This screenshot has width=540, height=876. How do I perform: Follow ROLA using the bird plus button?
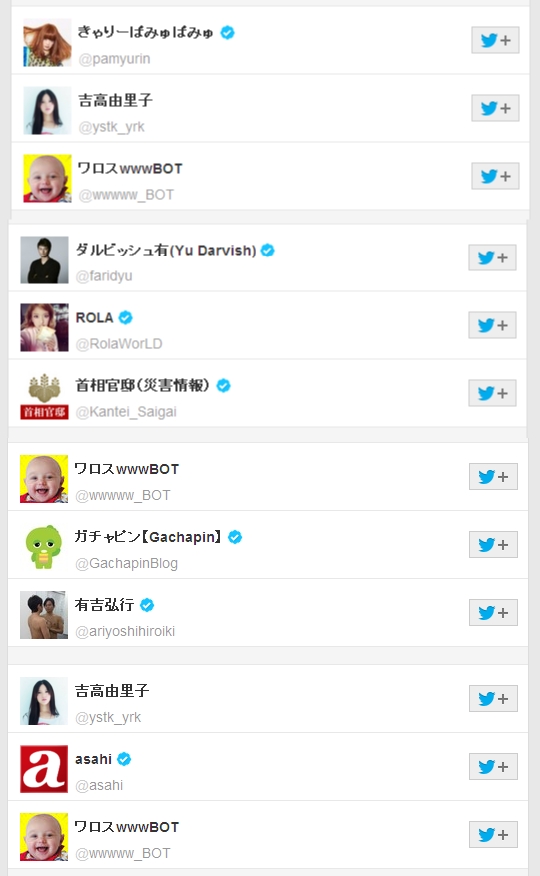coord(492,325)
